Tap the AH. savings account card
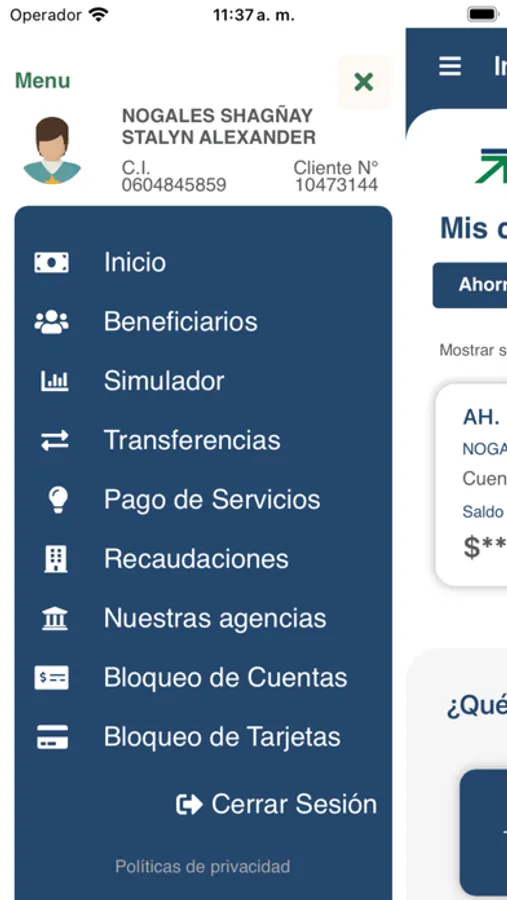The image size is (507, 900). click(471, 485)
